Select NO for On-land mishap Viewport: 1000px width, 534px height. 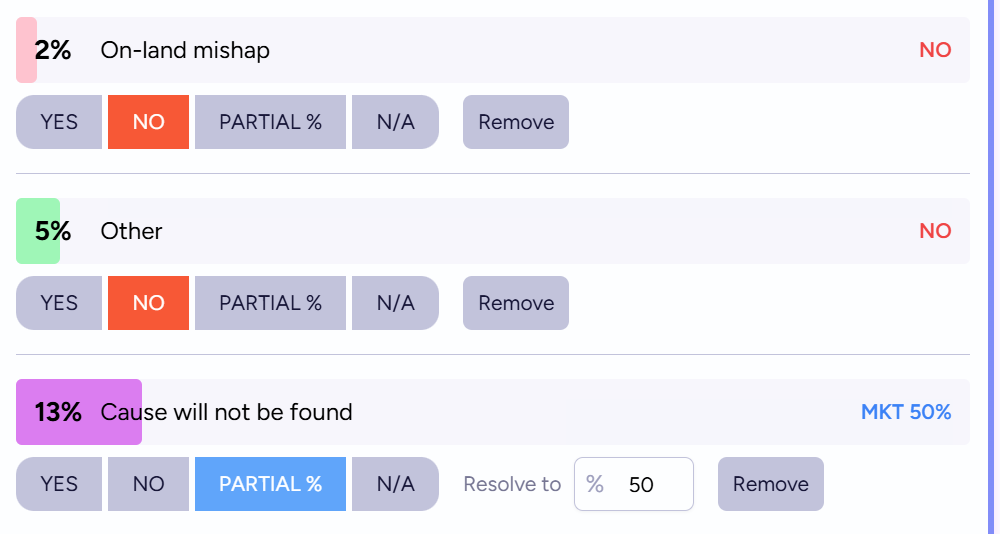pos(148,122)
